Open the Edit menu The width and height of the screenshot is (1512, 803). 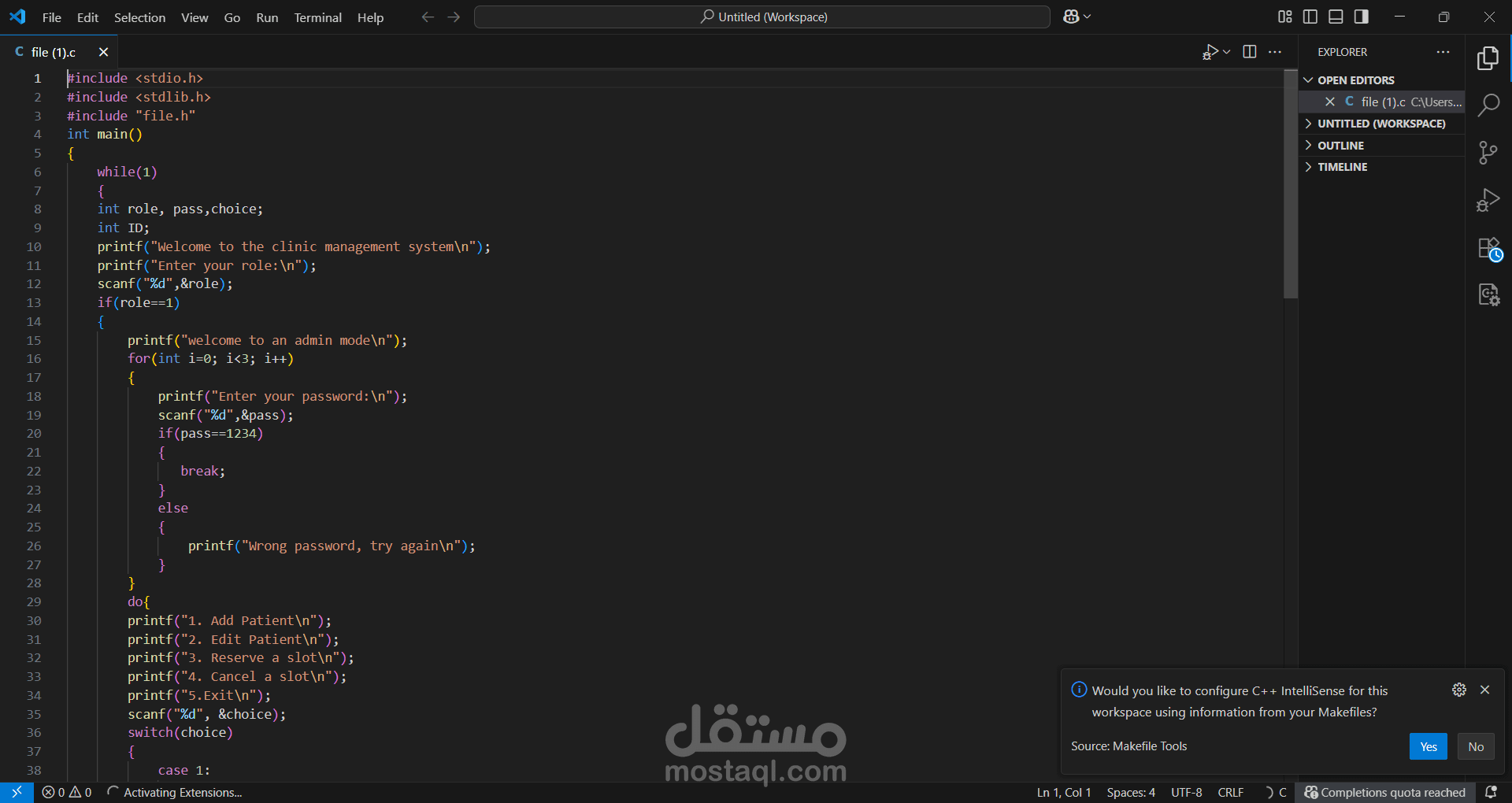tap(87, 17)
